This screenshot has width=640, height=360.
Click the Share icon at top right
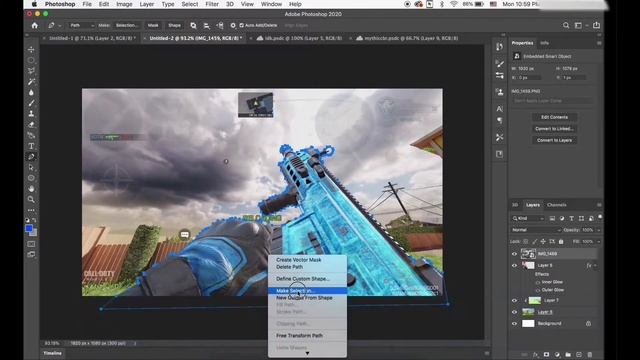click(x=596, y=25)
